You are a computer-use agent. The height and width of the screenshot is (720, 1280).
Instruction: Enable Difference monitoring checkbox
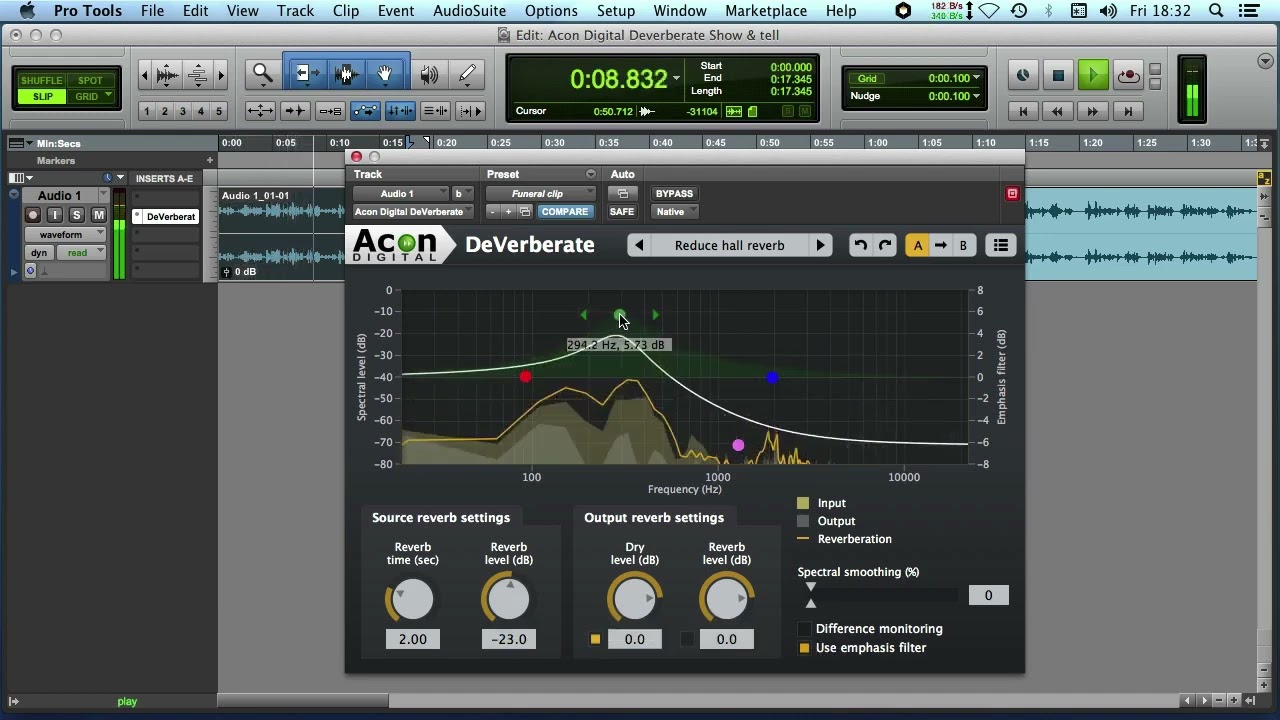click(x=804, y=629)
